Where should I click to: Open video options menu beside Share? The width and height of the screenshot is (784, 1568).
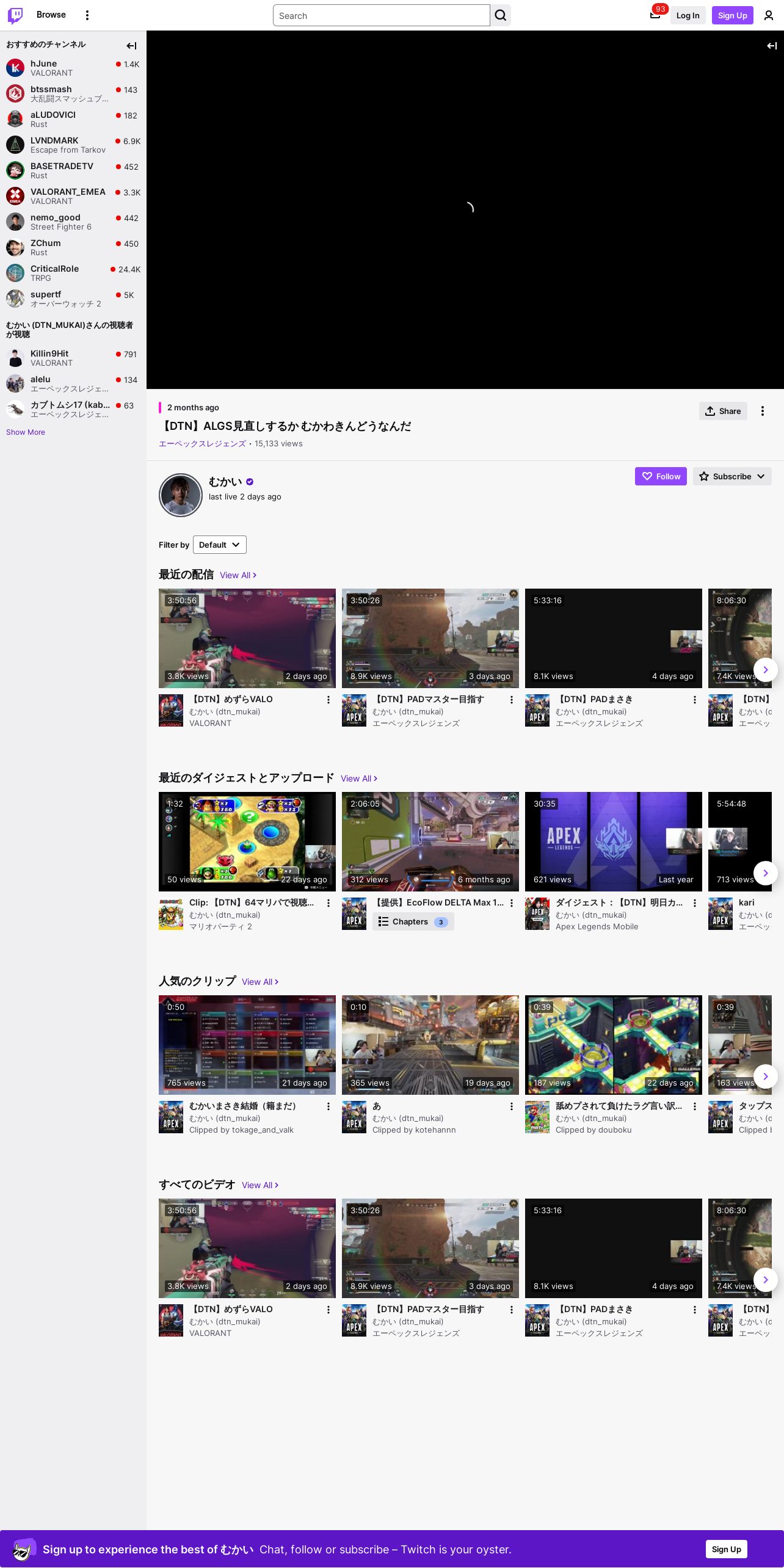point(763,411)
